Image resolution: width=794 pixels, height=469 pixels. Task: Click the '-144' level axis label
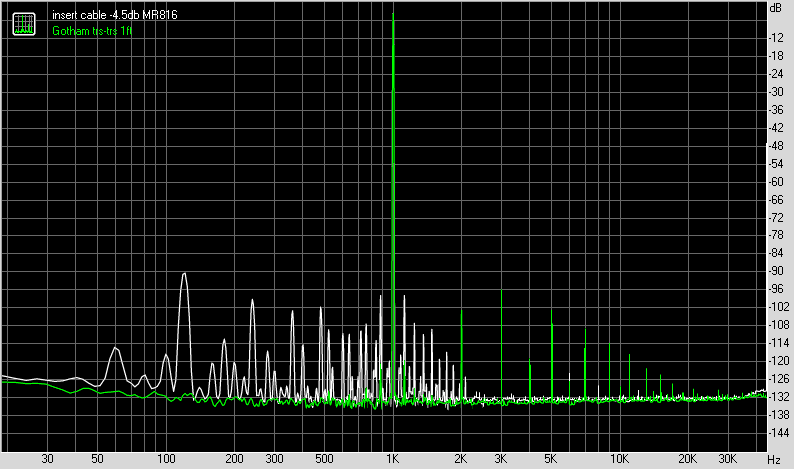[779, 433]
